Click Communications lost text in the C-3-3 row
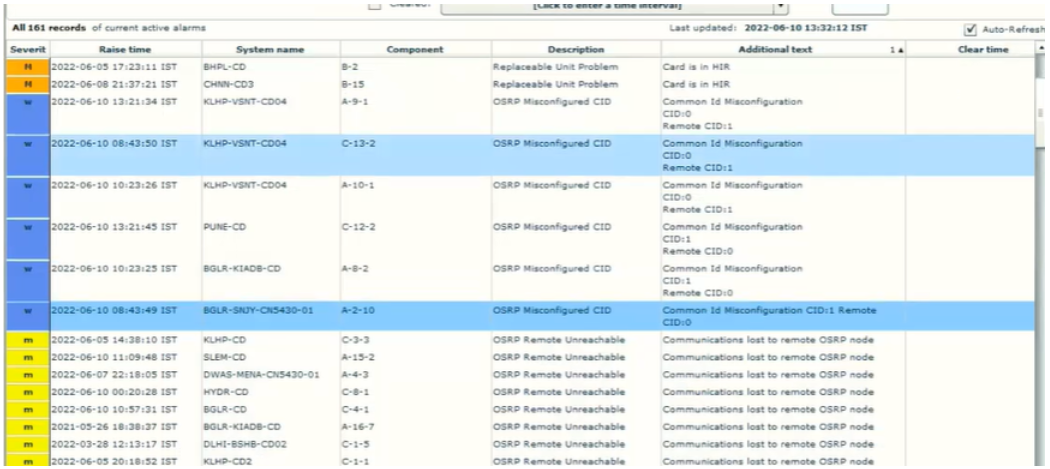The height and width of the screenshot is (469, 1050). pos(768,340)
